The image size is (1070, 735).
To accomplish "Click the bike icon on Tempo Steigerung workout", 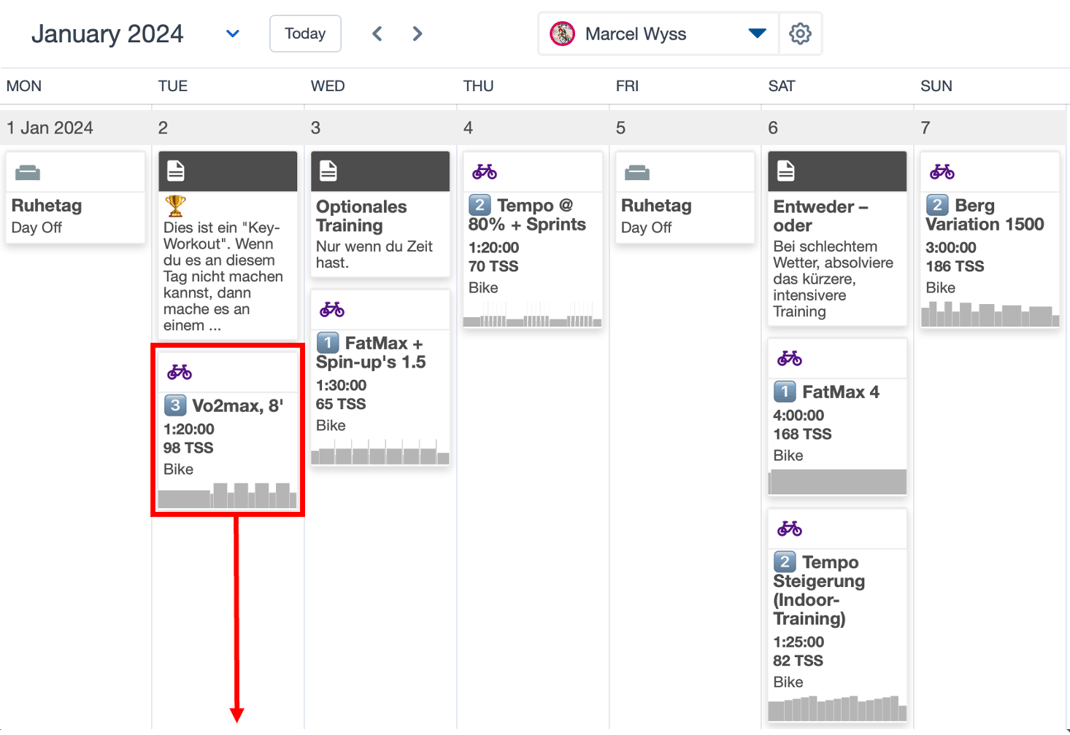I will click(790, 528).
